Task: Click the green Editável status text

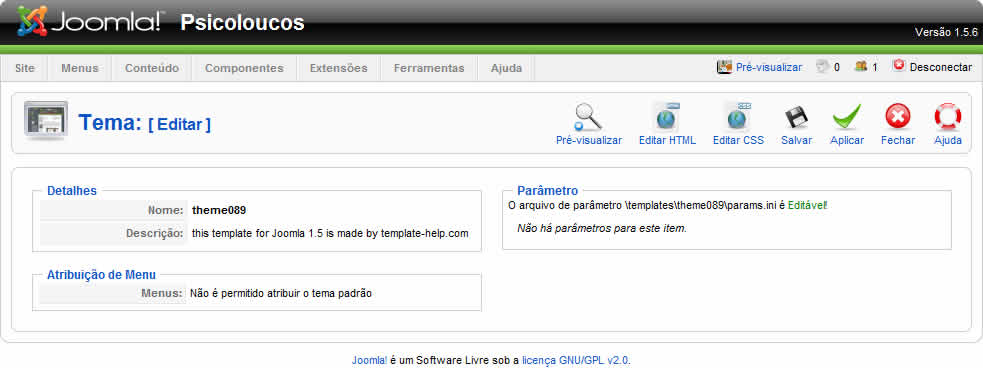Action: [x=807, y=205]
